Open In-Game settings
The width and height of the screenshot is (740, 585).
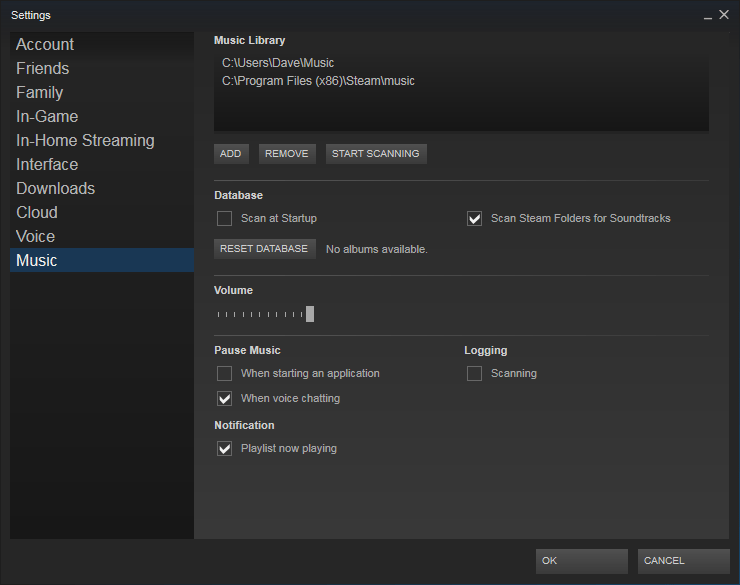point(47,116)
